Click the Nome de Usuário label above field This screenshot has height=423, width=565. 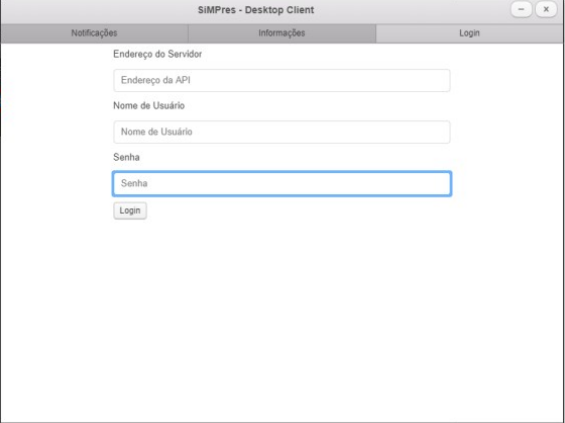149,106
